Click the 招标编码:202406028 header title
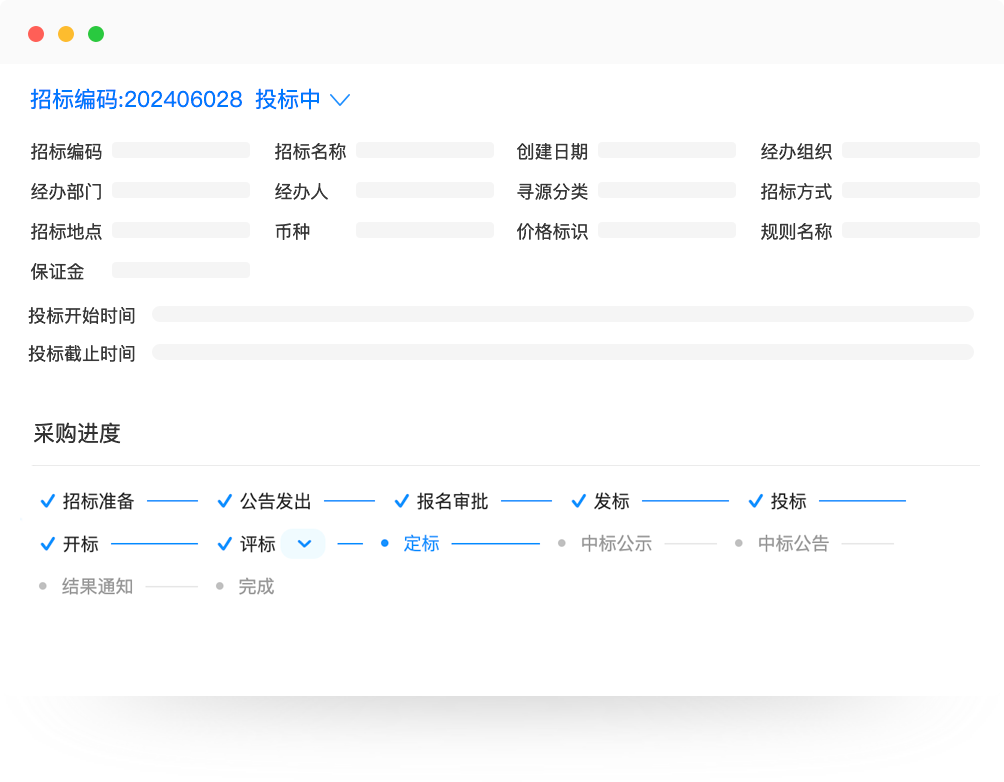Screen dimensions: 1004x782 (x=136, y=99)
